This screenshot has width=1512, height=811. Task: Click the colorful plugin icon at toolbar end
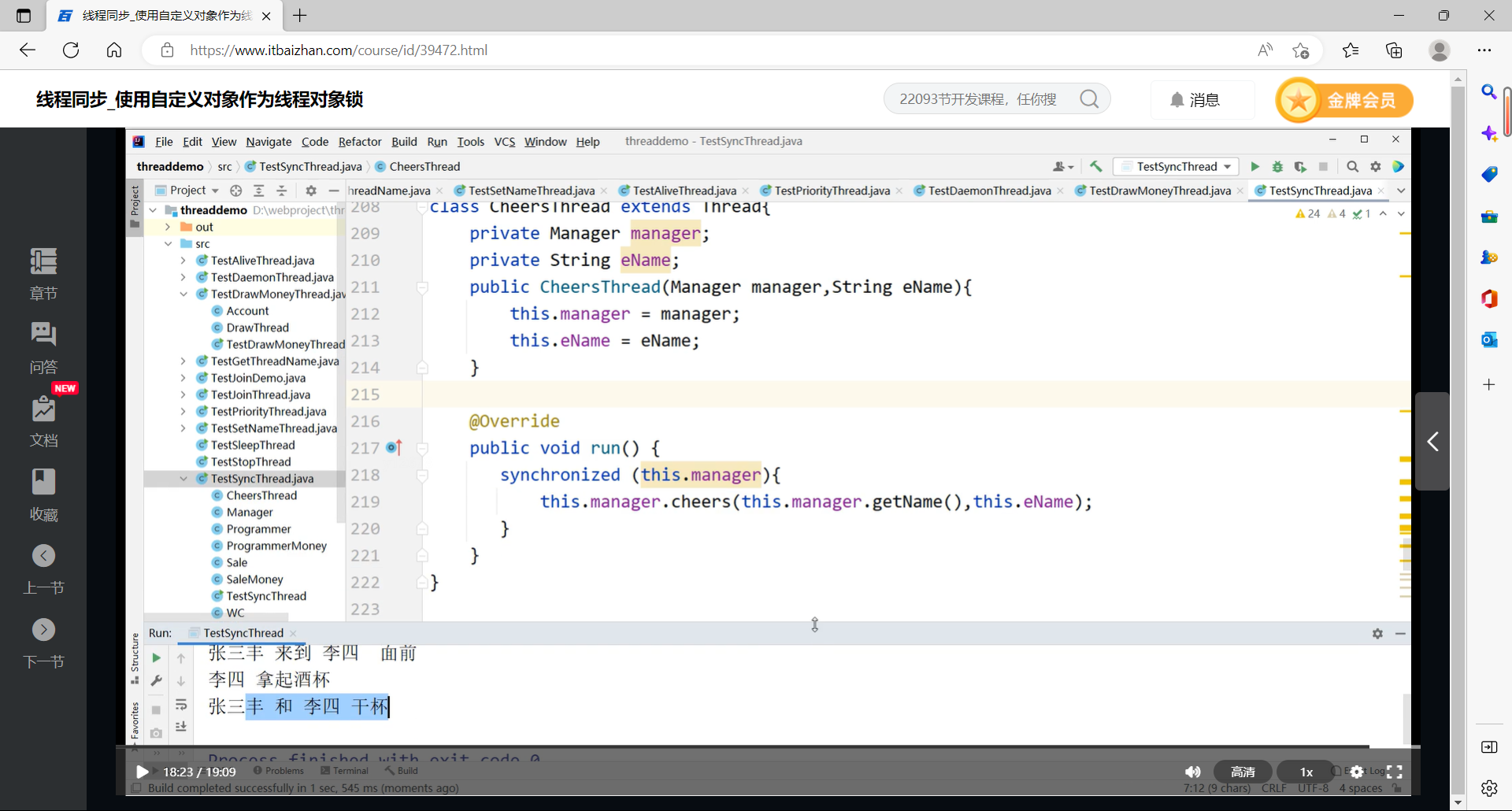point(1398,167)
